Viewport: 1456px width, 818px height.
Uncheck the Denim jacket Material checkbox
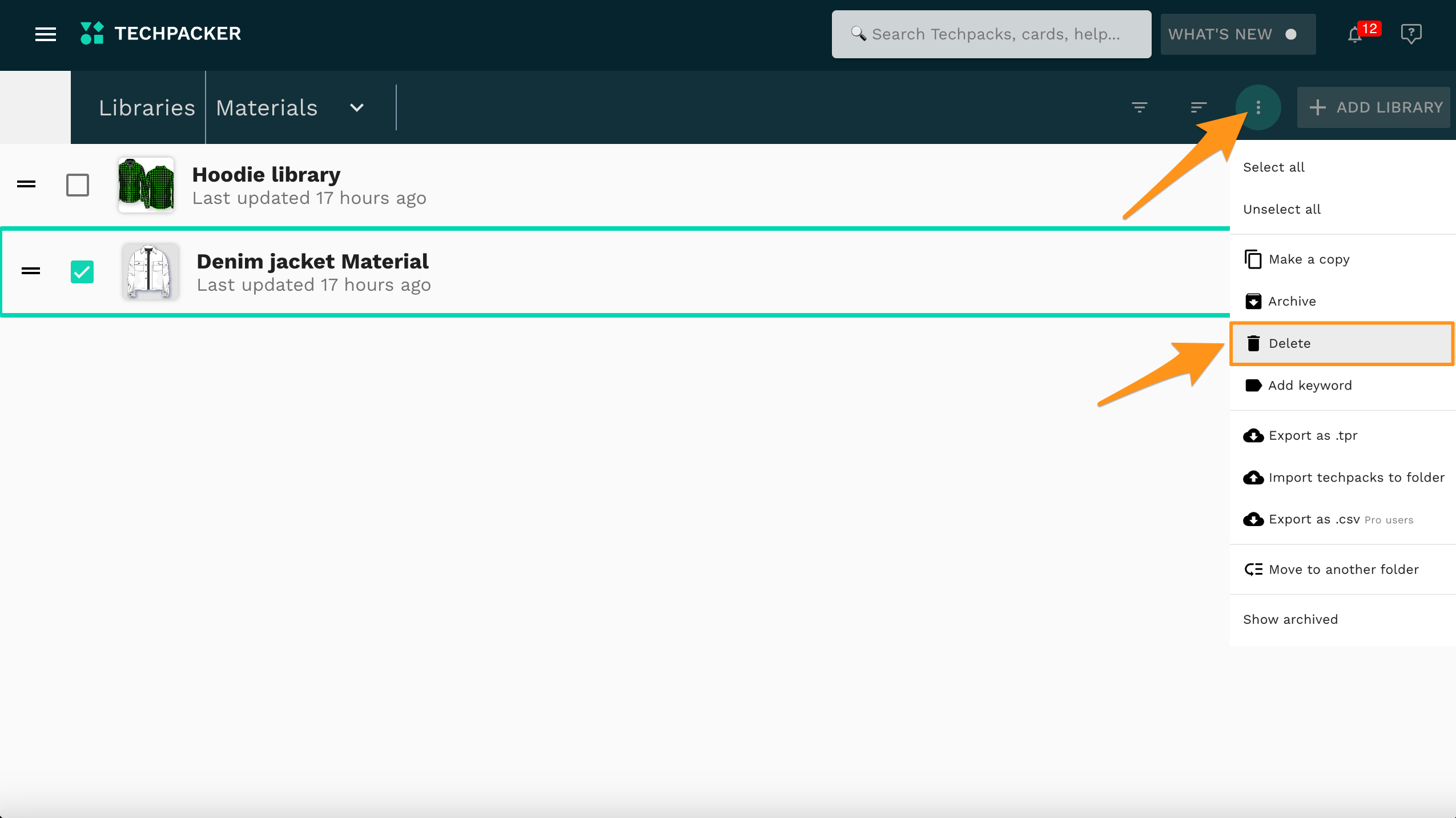82,272
